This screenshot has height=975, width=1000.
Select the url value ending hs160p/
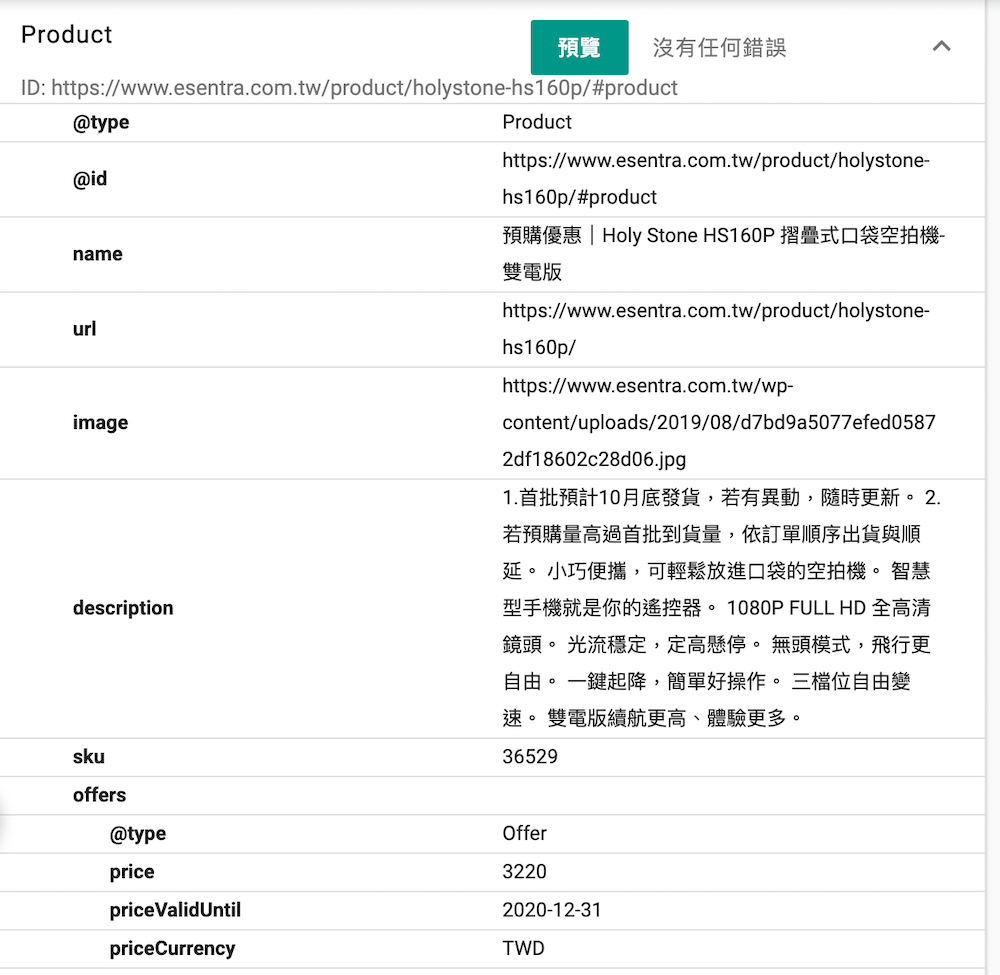click(716, 329)
